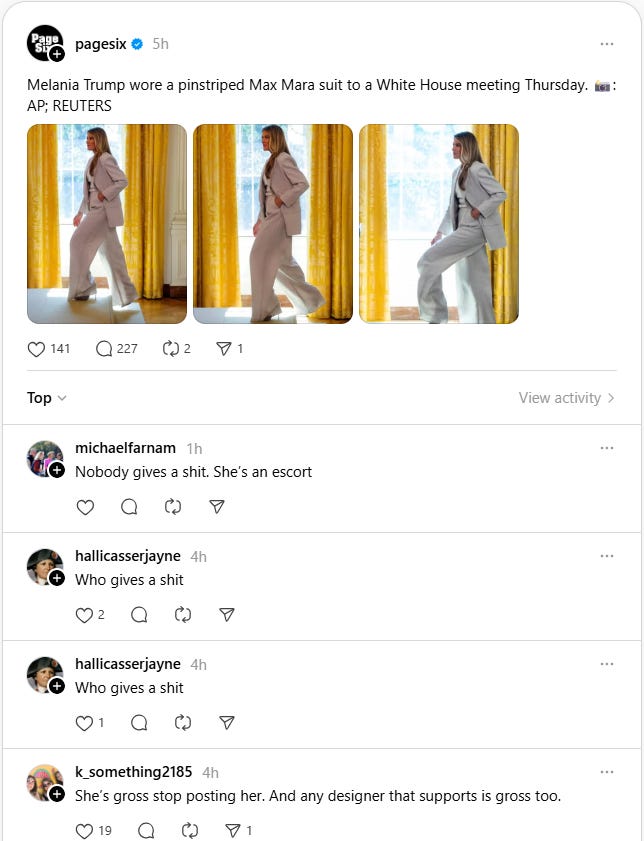Like michaelfarnam's comment
644x841 pixels.
(x=85, y=507)
